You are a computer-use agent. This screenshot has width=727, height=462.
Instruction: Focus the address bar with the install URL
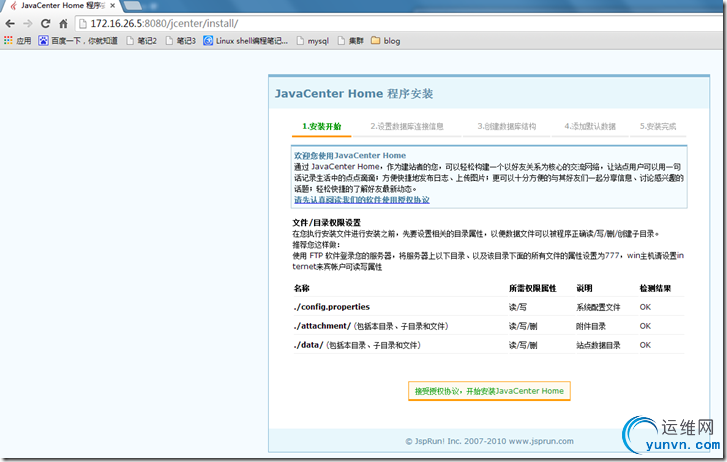[x=399, y=24]
